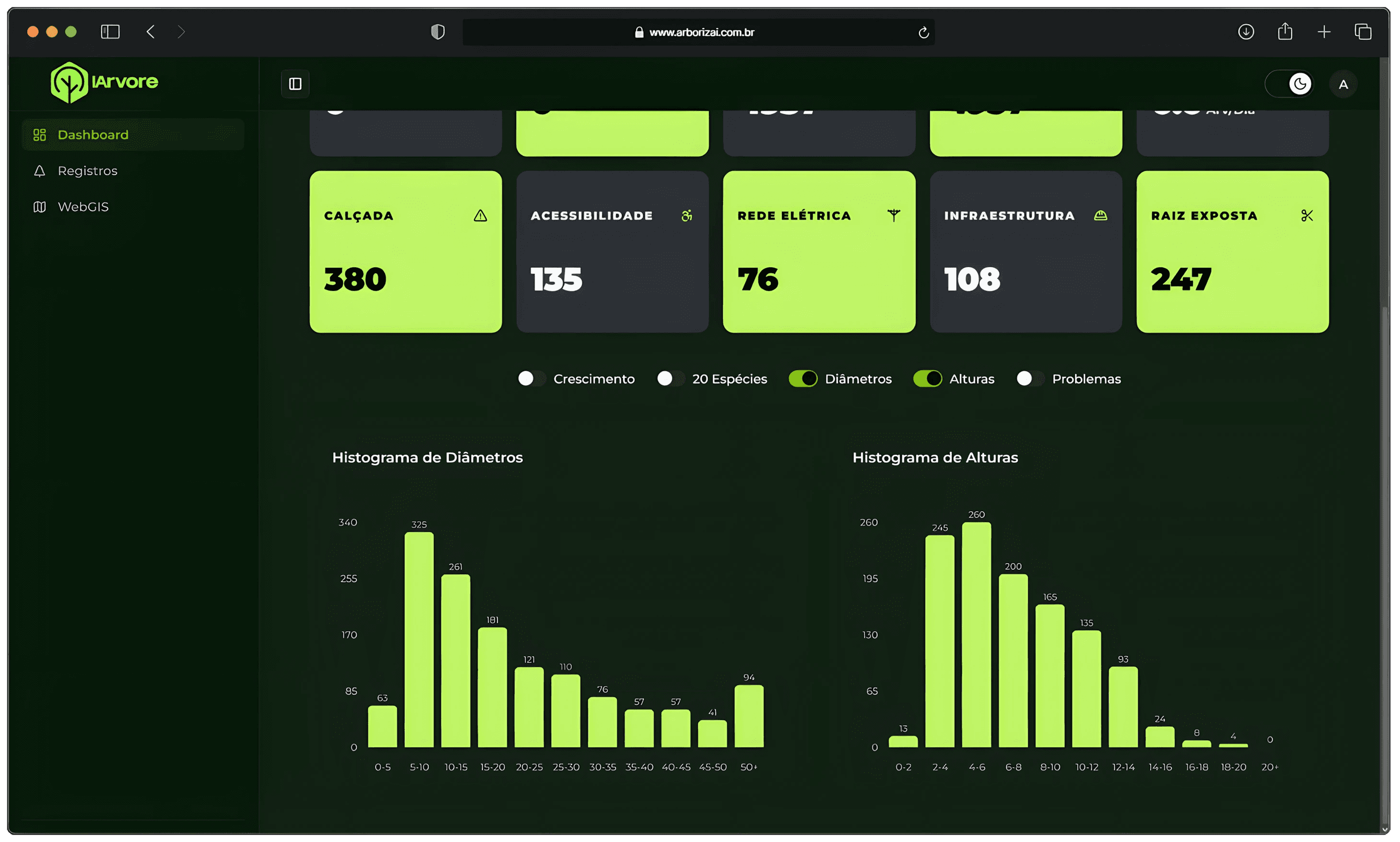This screenshot has height=842, width=1400.
Task: Click the hard hat icon on Infraestrutura
Action: (x=1100, y=215)
